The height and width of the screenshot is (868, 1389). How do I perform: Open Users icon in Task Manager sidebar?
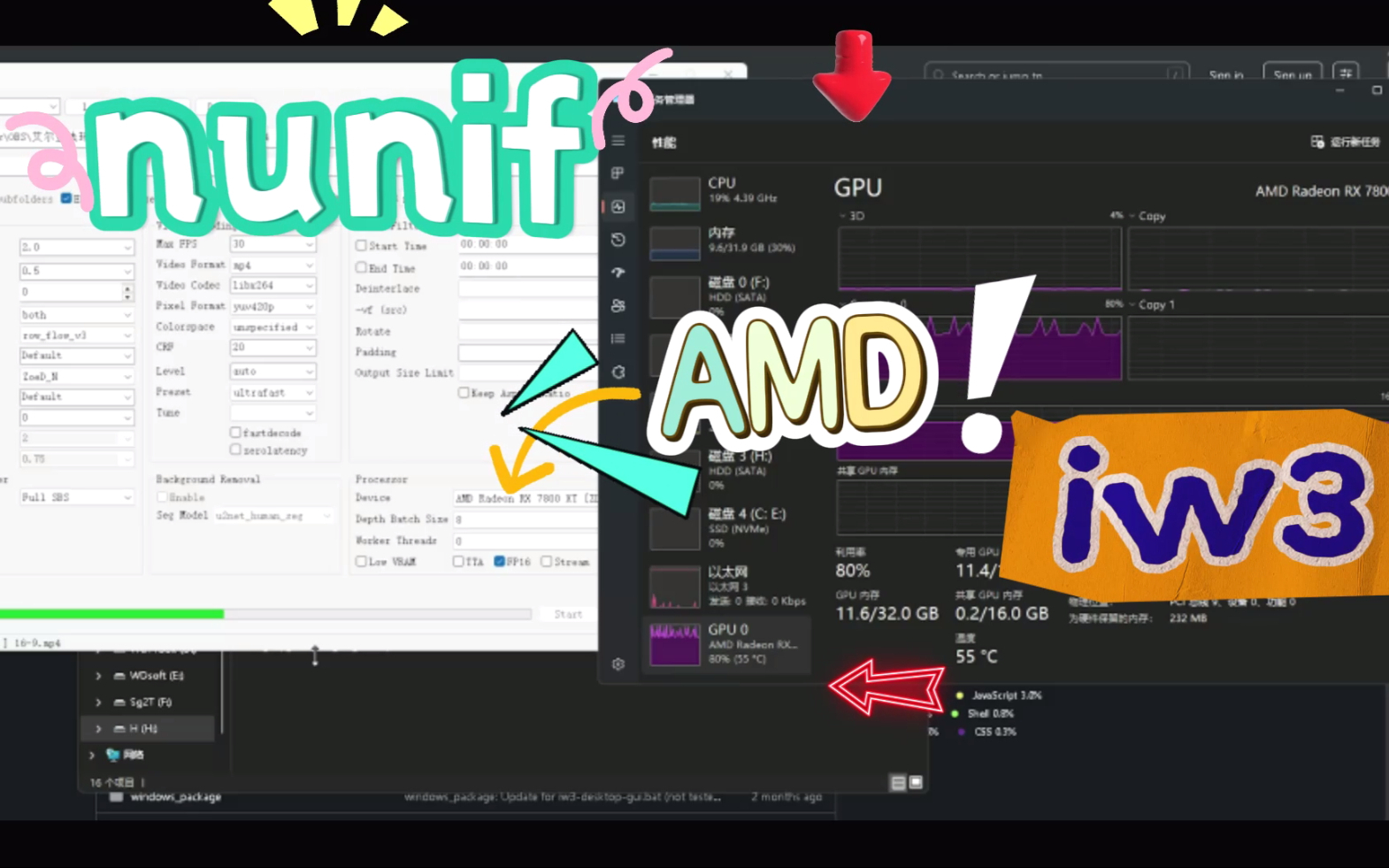pos(618,305)
